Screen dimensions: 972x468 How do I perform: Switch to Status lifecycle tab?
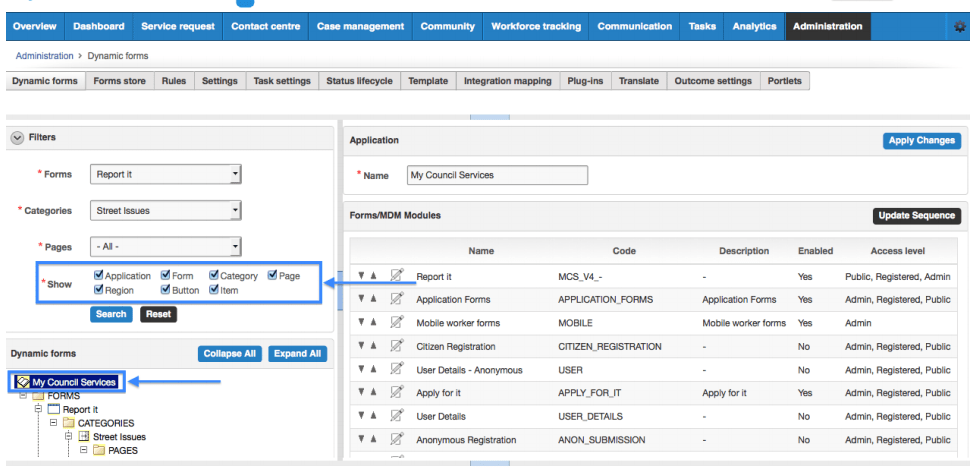[x=360, y=81]
